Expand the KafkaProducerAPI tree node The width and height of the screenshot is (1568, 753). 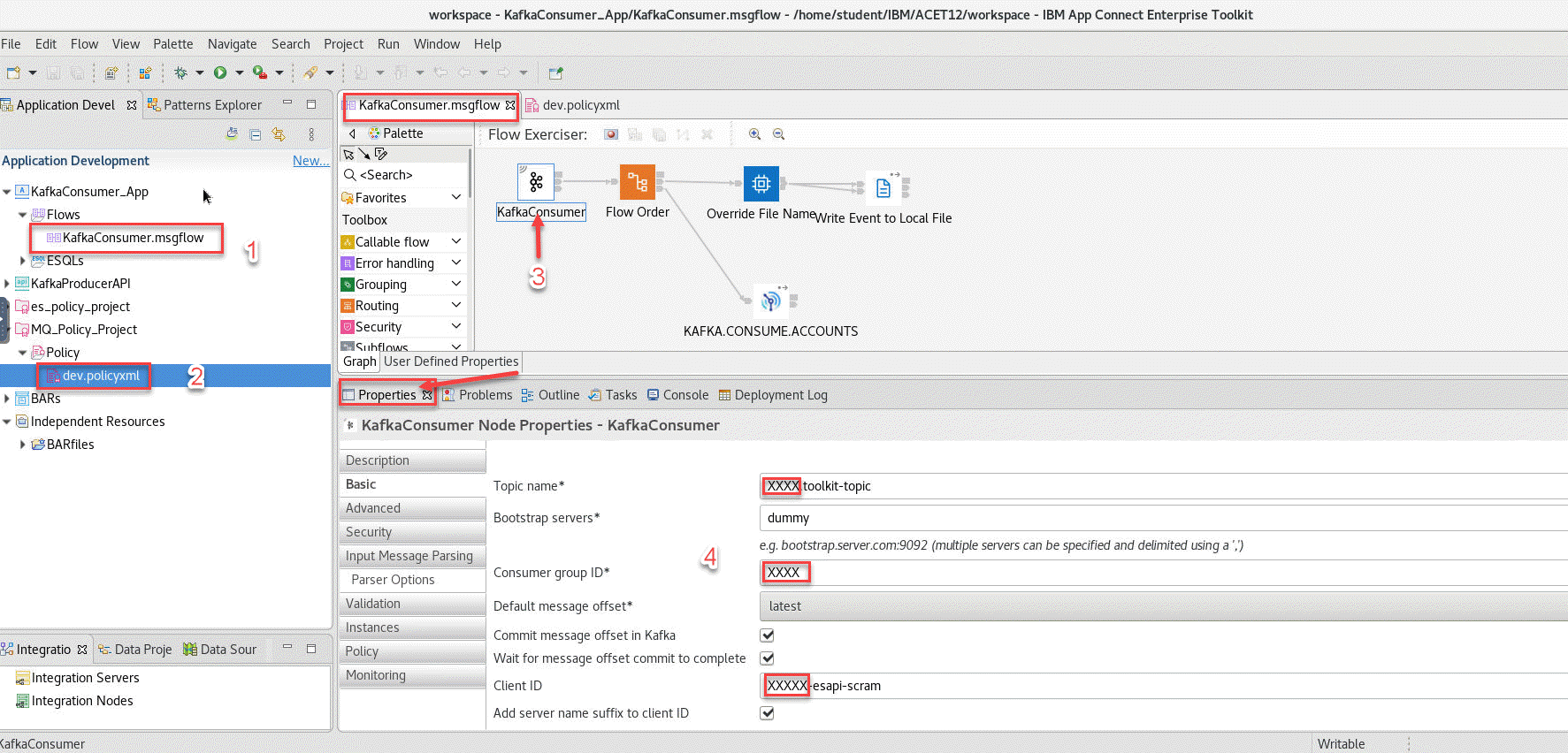(x=8, y=284)
